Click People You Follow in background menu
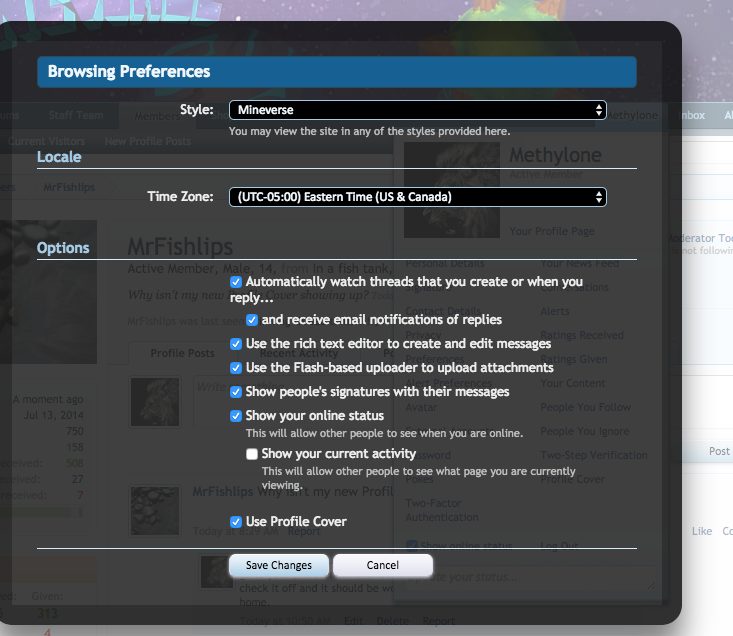This screenshot has width=733, height=636. click(x=586, y=407)
